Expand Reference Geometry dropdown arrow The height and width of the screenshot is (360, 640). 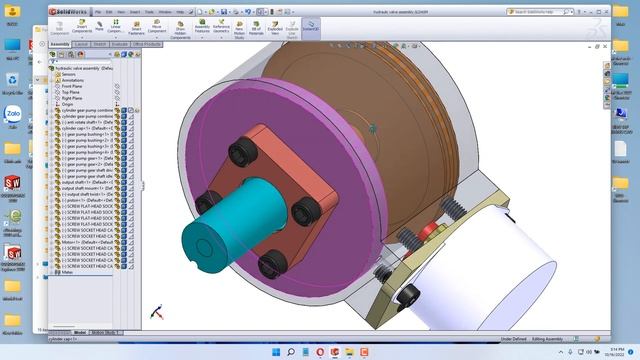[x=221, y=38]
